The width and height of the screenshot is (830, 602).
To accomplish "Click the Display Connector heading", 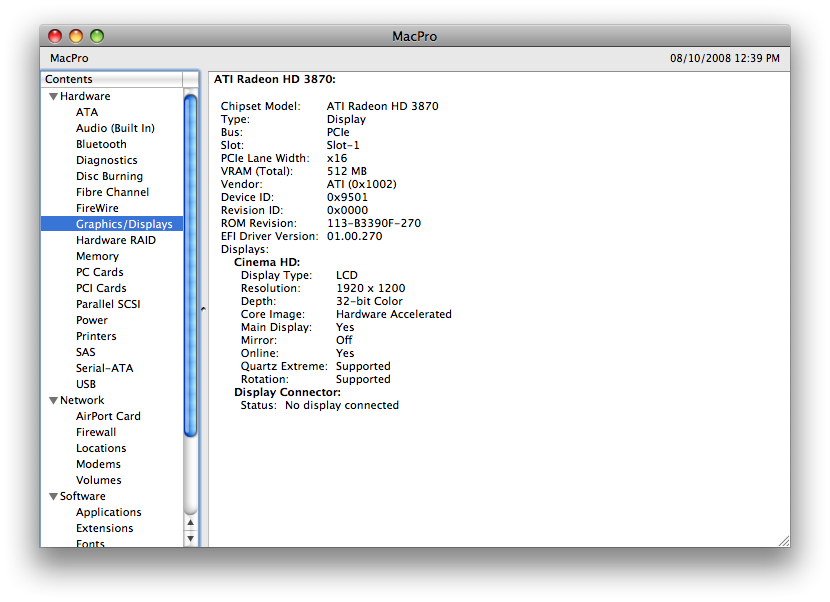I will (287, 392).
